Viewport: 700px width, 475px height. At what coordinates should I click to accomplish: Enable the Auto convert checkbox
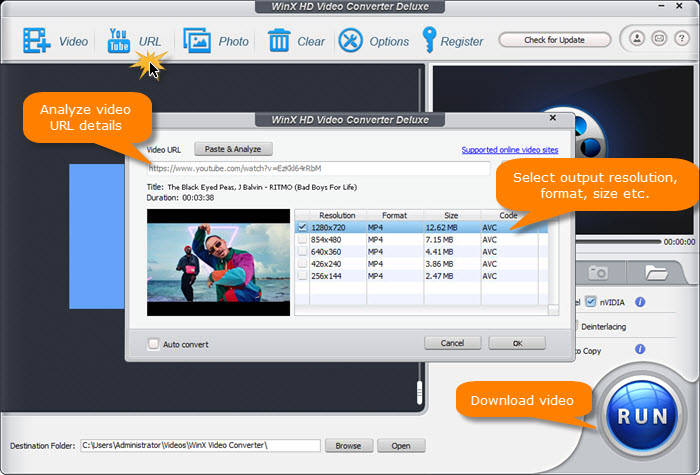pos(153,344)
